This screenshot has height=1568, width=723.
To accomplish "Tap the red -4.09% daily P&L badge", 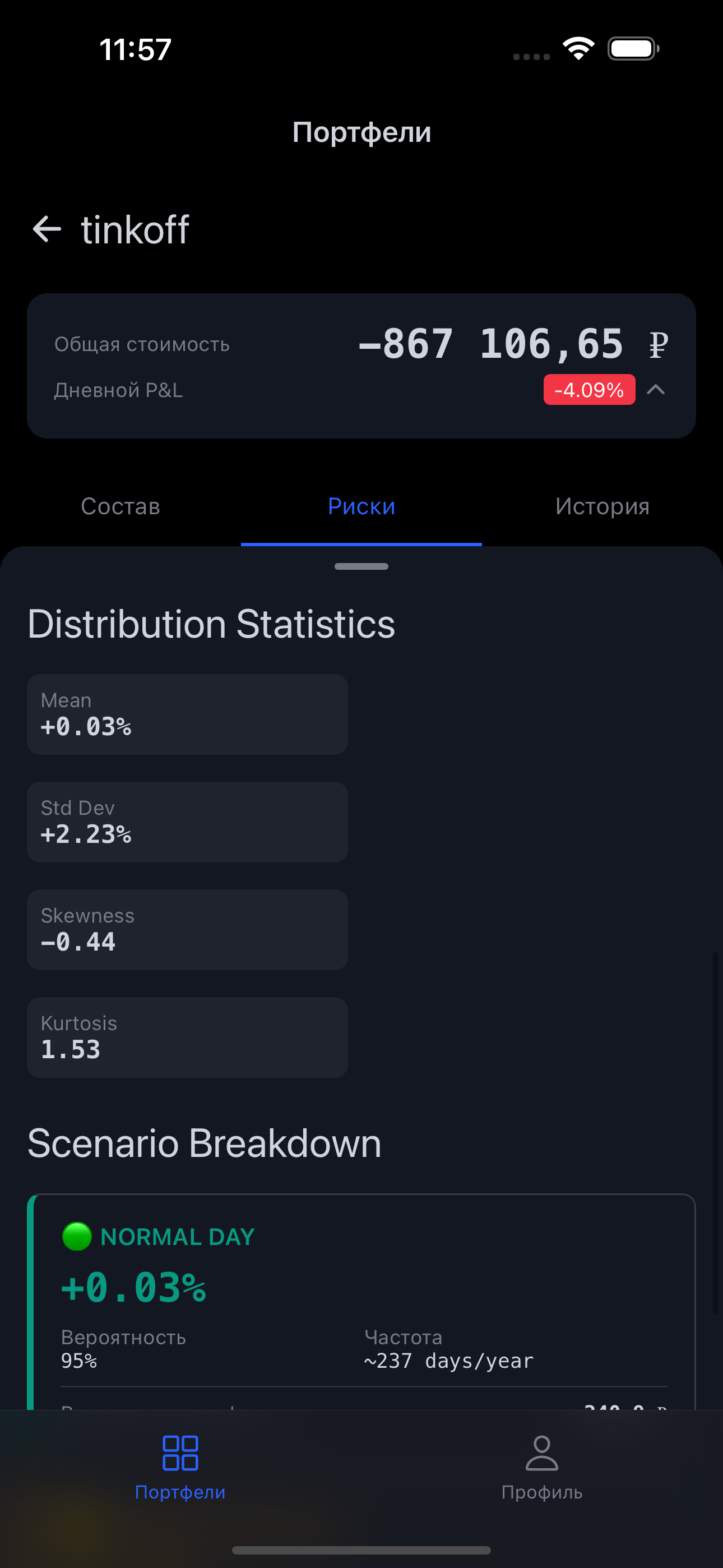I will tap(588, 390).
